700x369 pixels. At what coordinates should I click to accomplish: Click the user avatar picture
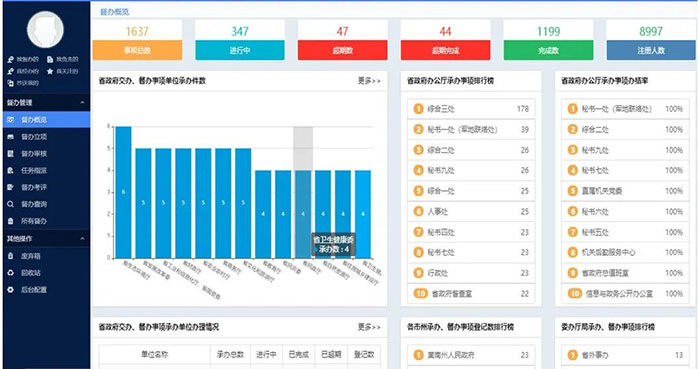coord(45,29)
